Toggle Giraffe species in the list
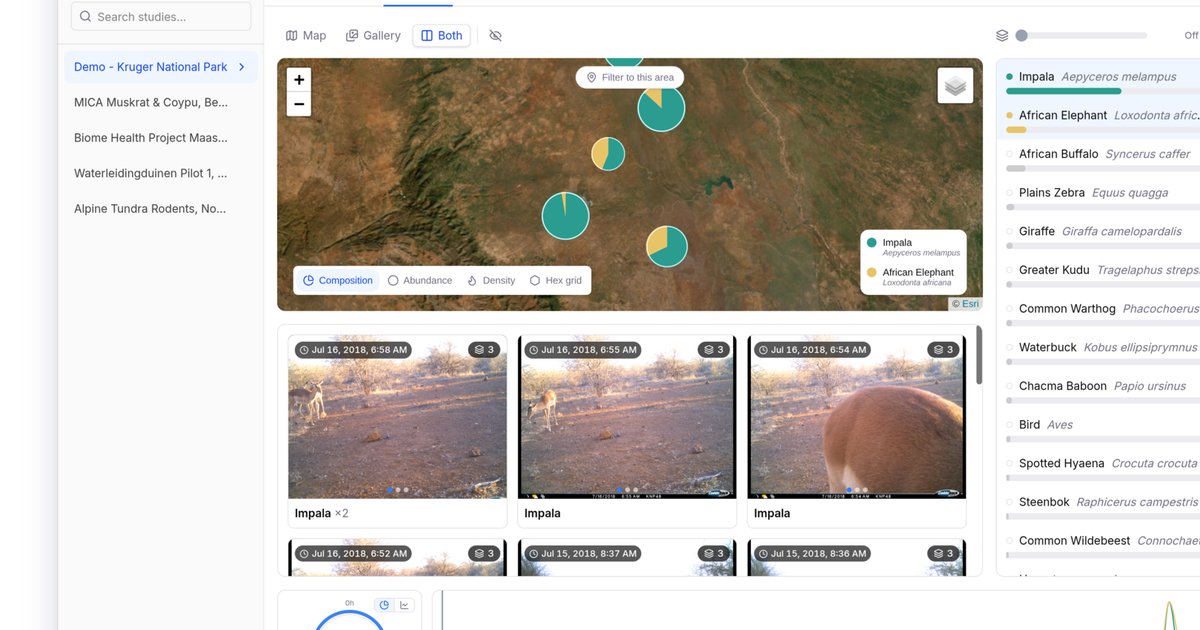Image resolution: width=1200 pixels, height=630 pixels. [1100, 237]
